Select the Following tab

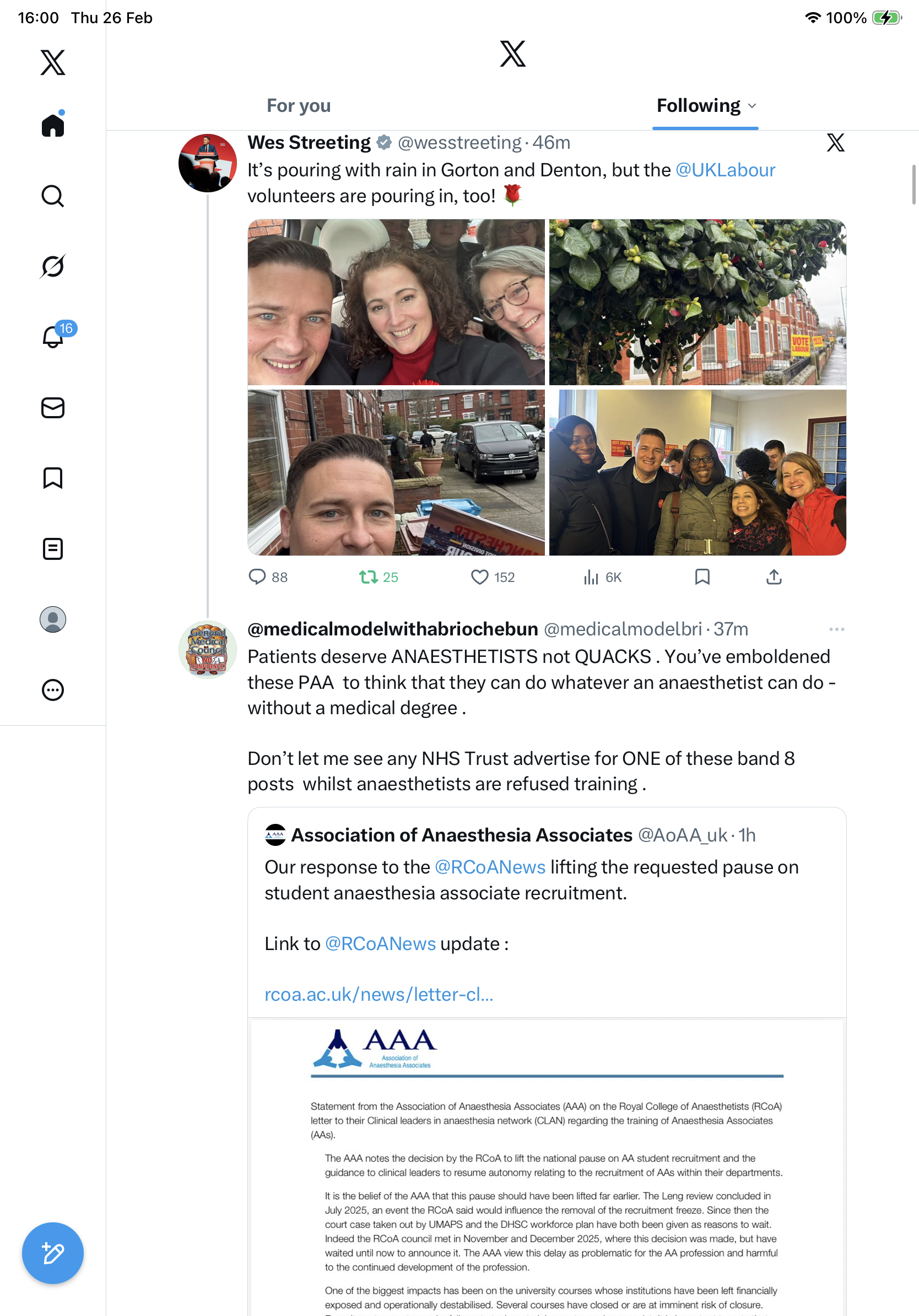point(699,105)
